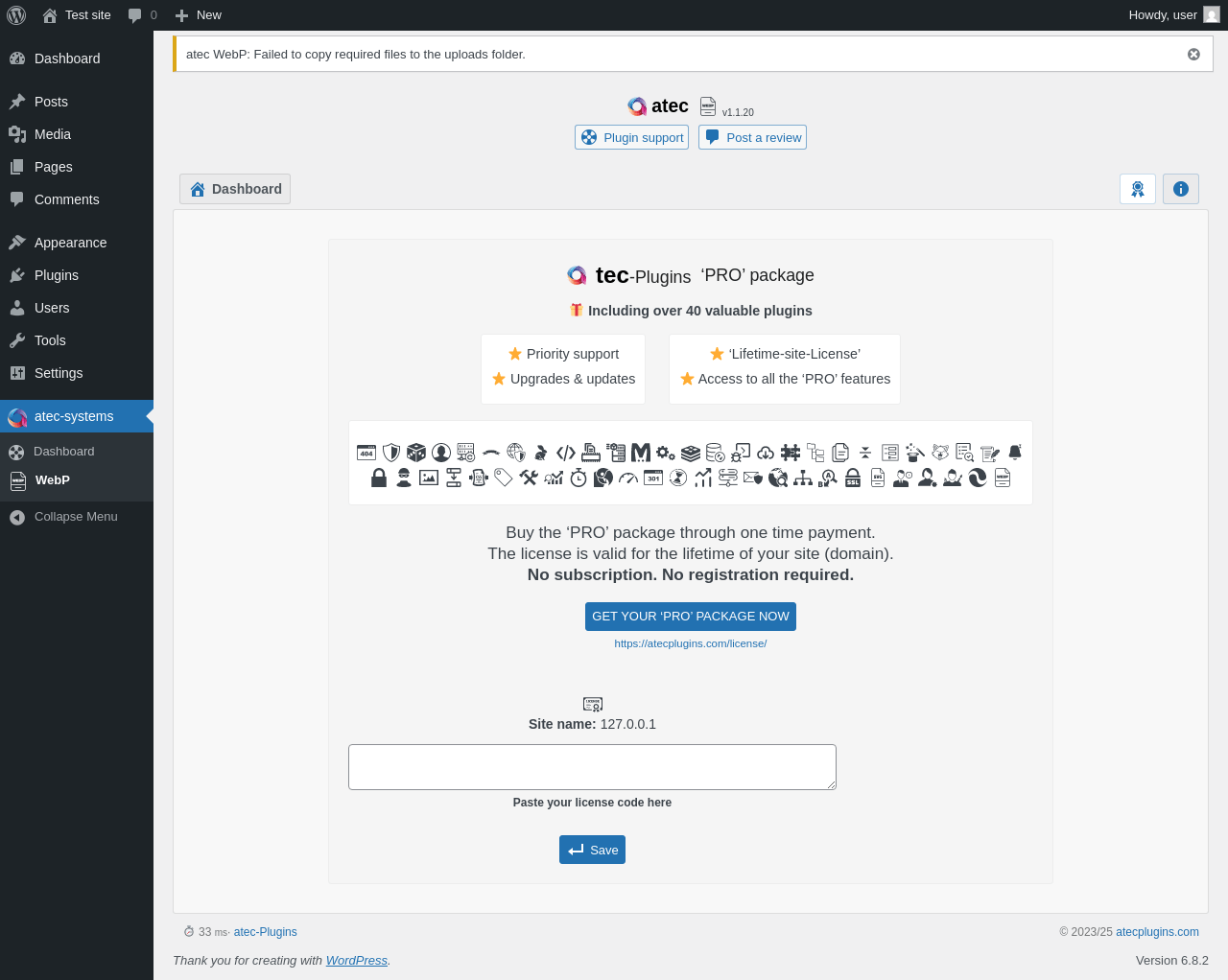Navigate to Pages in the sidebar
The image size is (1228, 980).
coord(77,167)
